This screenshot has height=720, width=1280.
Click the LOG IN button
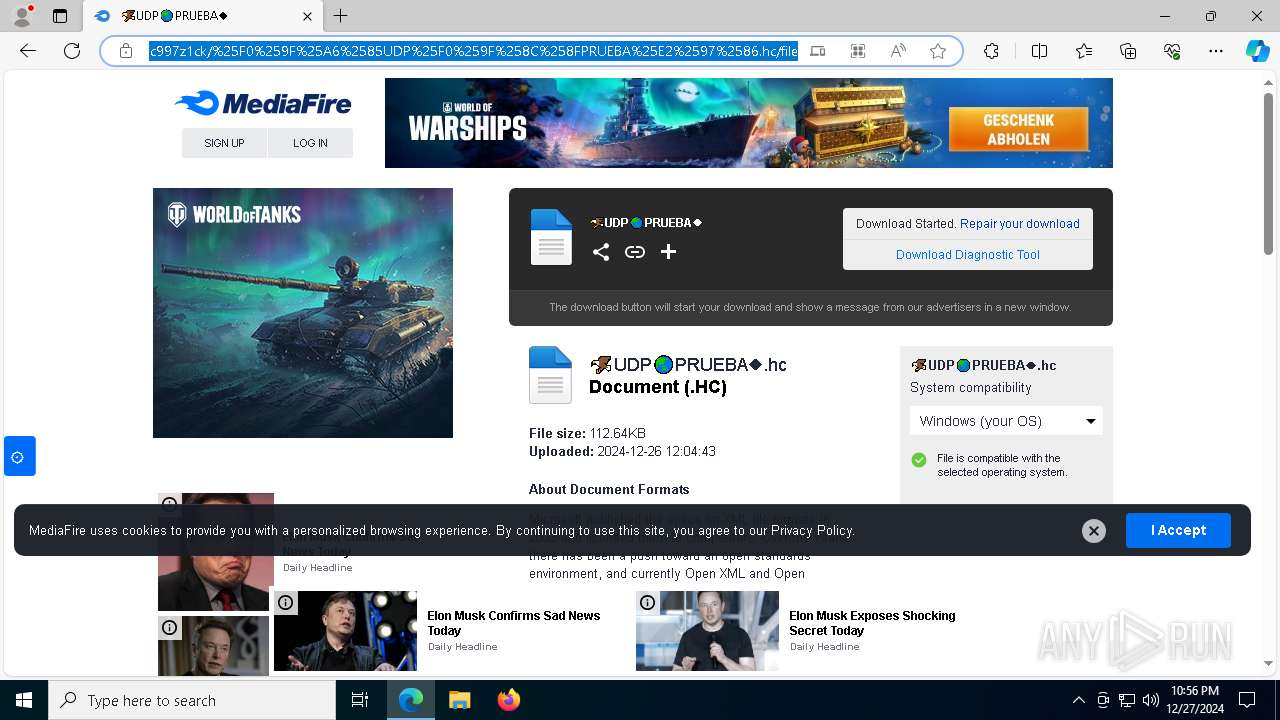(x=310, y=143)
